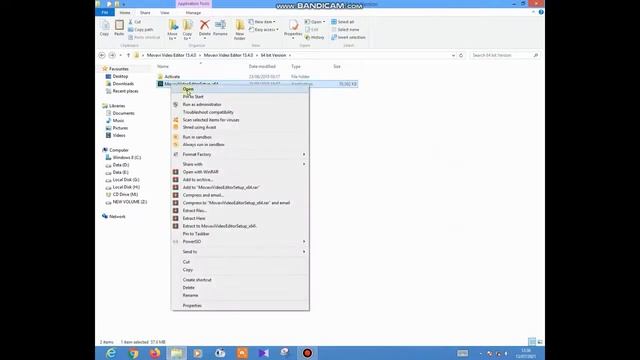This screenshot has height=360, width=640.
Task: Click History in the ribbon
Action: pos(315,37)
